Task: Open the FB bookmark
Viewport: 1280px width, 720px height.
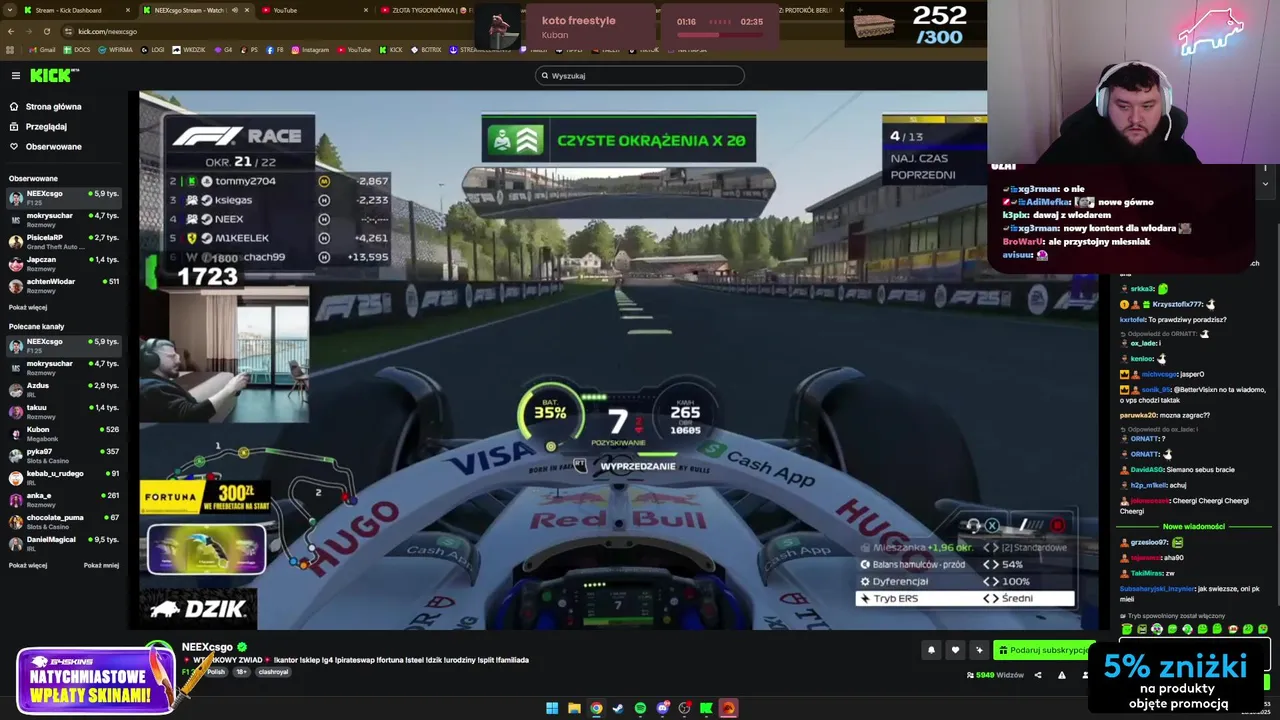Action: (275, 49)
